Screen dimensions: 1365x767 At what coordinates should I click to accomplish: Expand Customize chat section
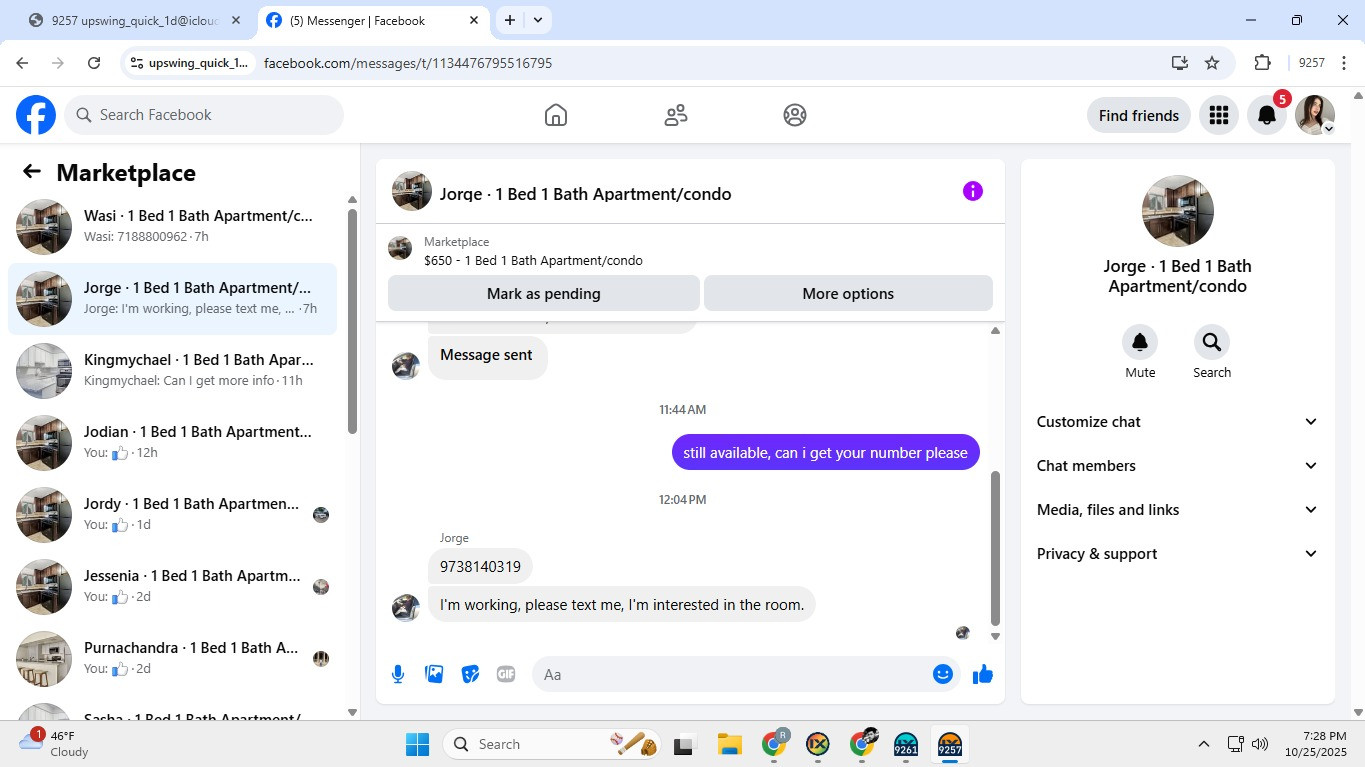coord(1177,422)
